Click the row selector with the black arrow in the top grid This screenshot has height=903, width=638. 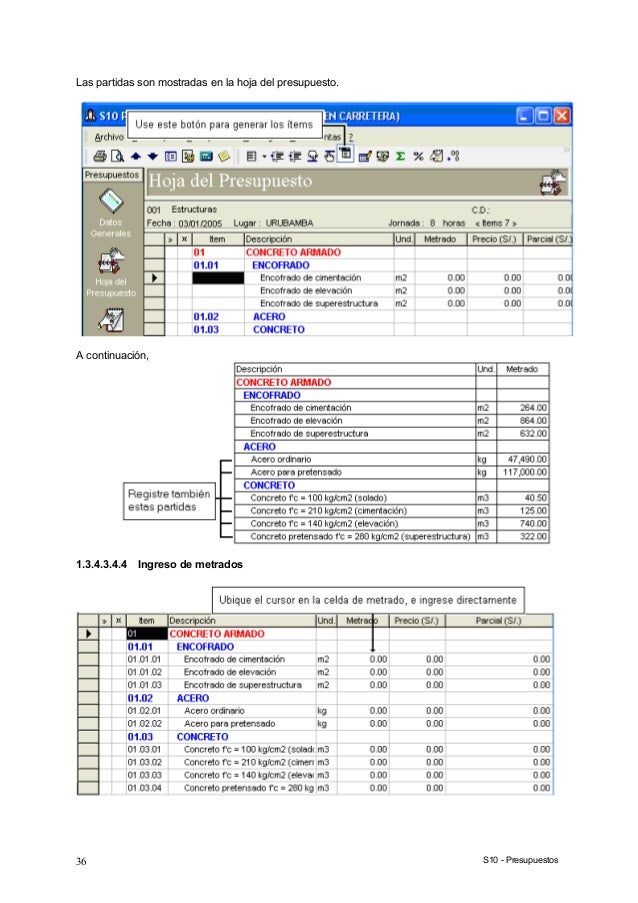tap(154, 278)
